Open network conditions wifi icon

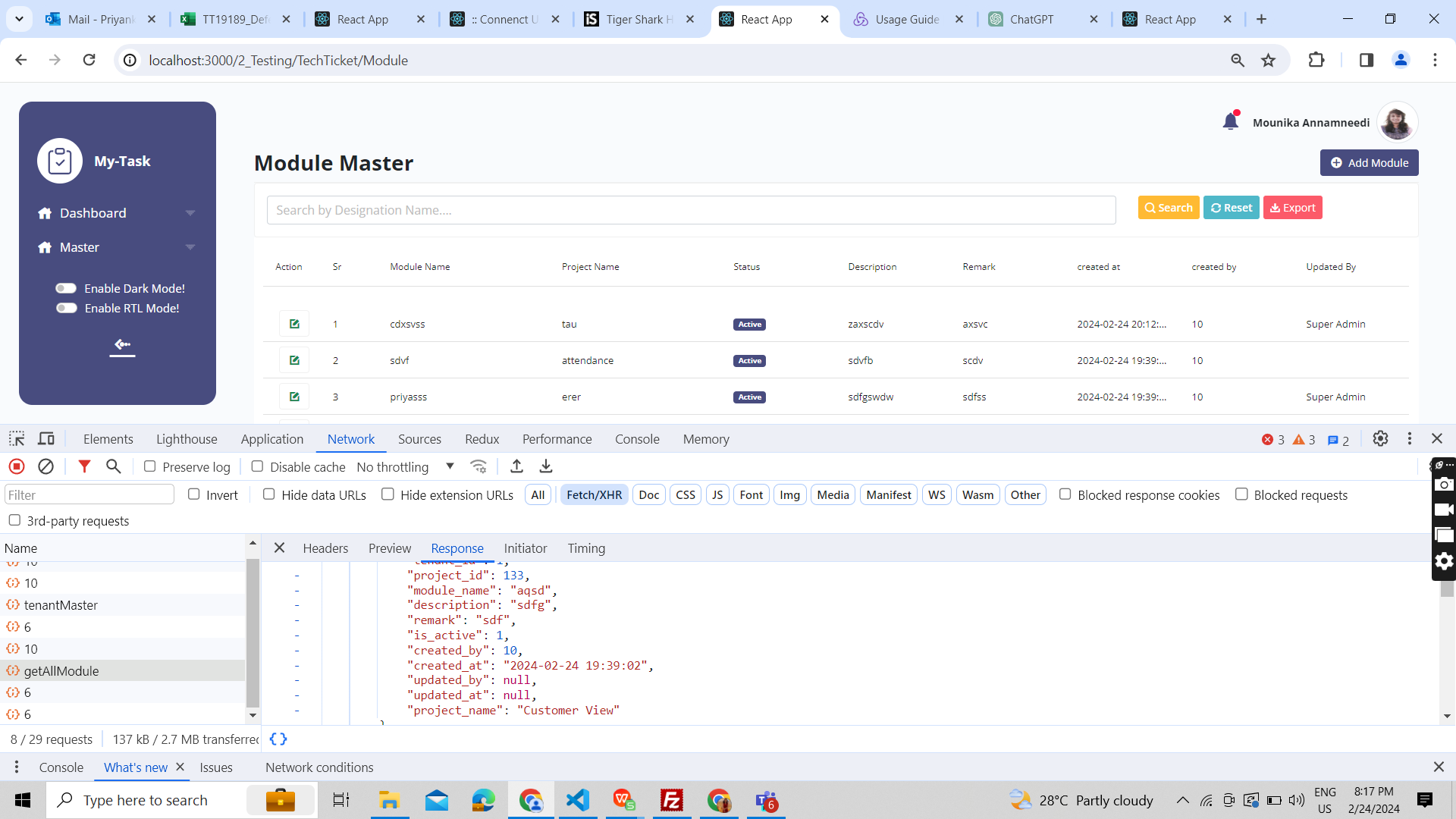pyautogui.click(x=479, y=466)
